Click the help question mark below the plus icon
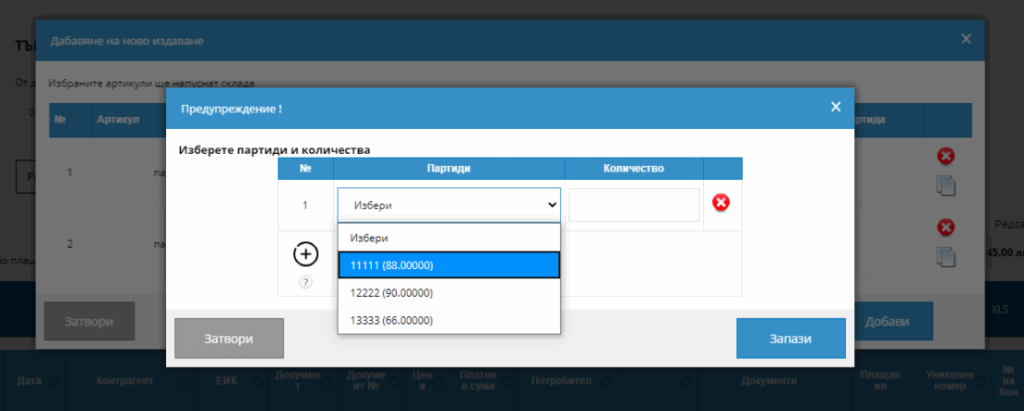1024x411 pixels. [305, 282]
